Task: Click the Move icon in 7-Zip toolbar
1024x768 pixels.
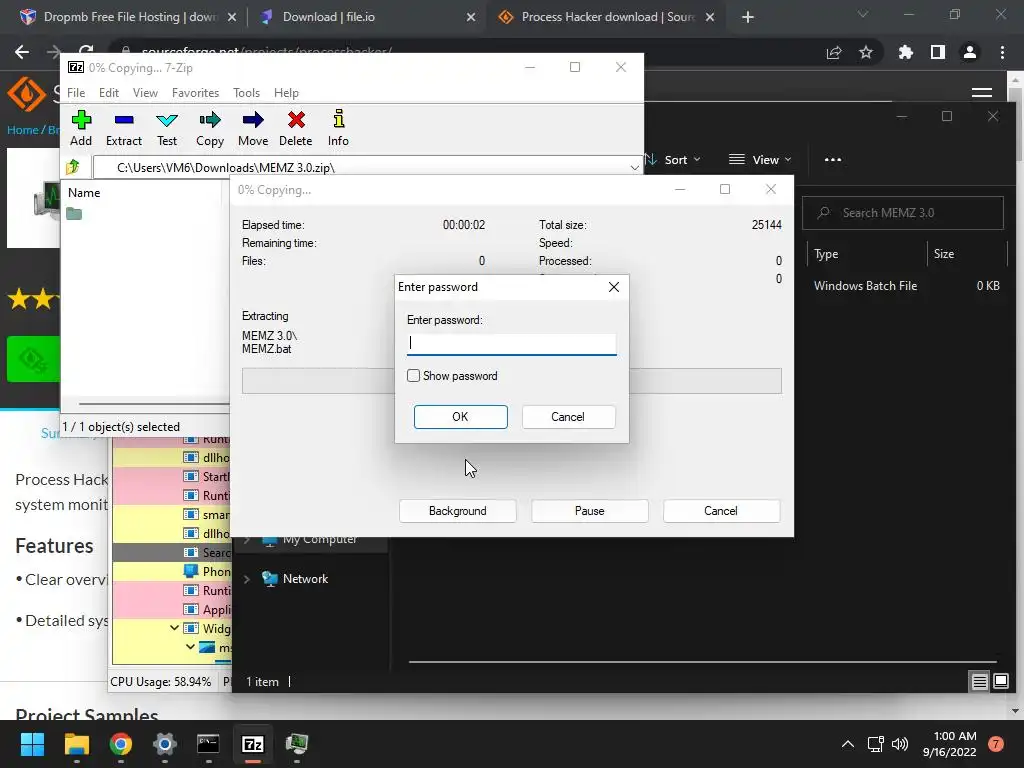Action: [253, 120]
